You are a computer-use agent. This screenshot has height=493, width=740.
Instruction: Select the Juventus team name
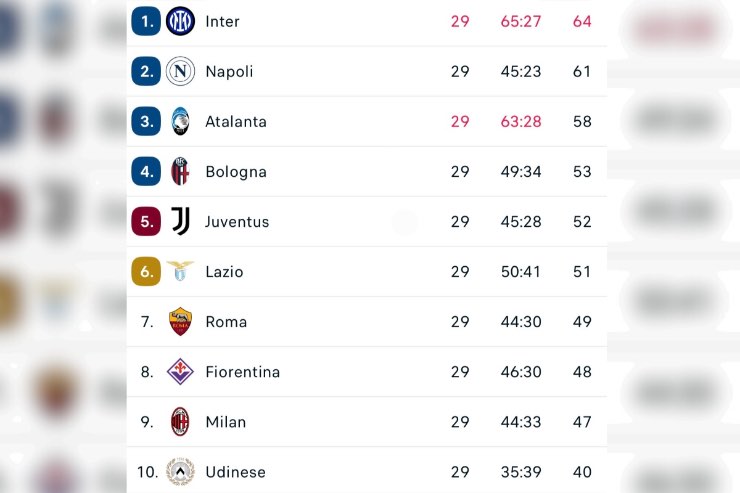point(237,221)
